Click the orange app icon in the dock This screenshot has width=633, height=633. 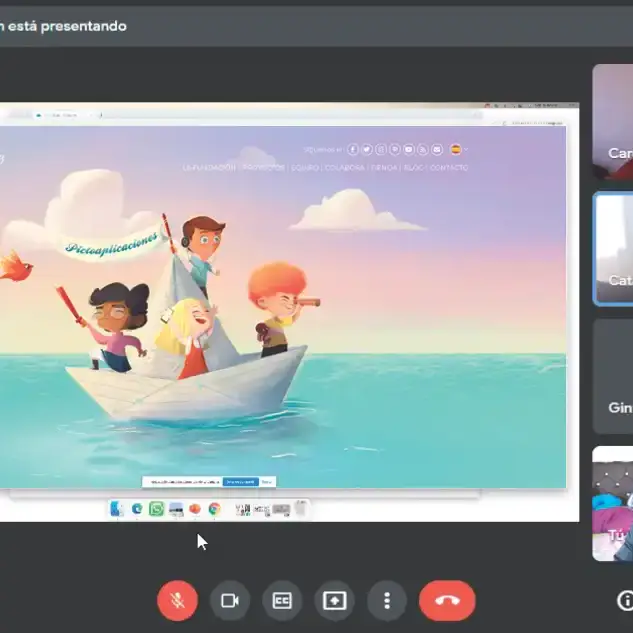tap(195, 509)
